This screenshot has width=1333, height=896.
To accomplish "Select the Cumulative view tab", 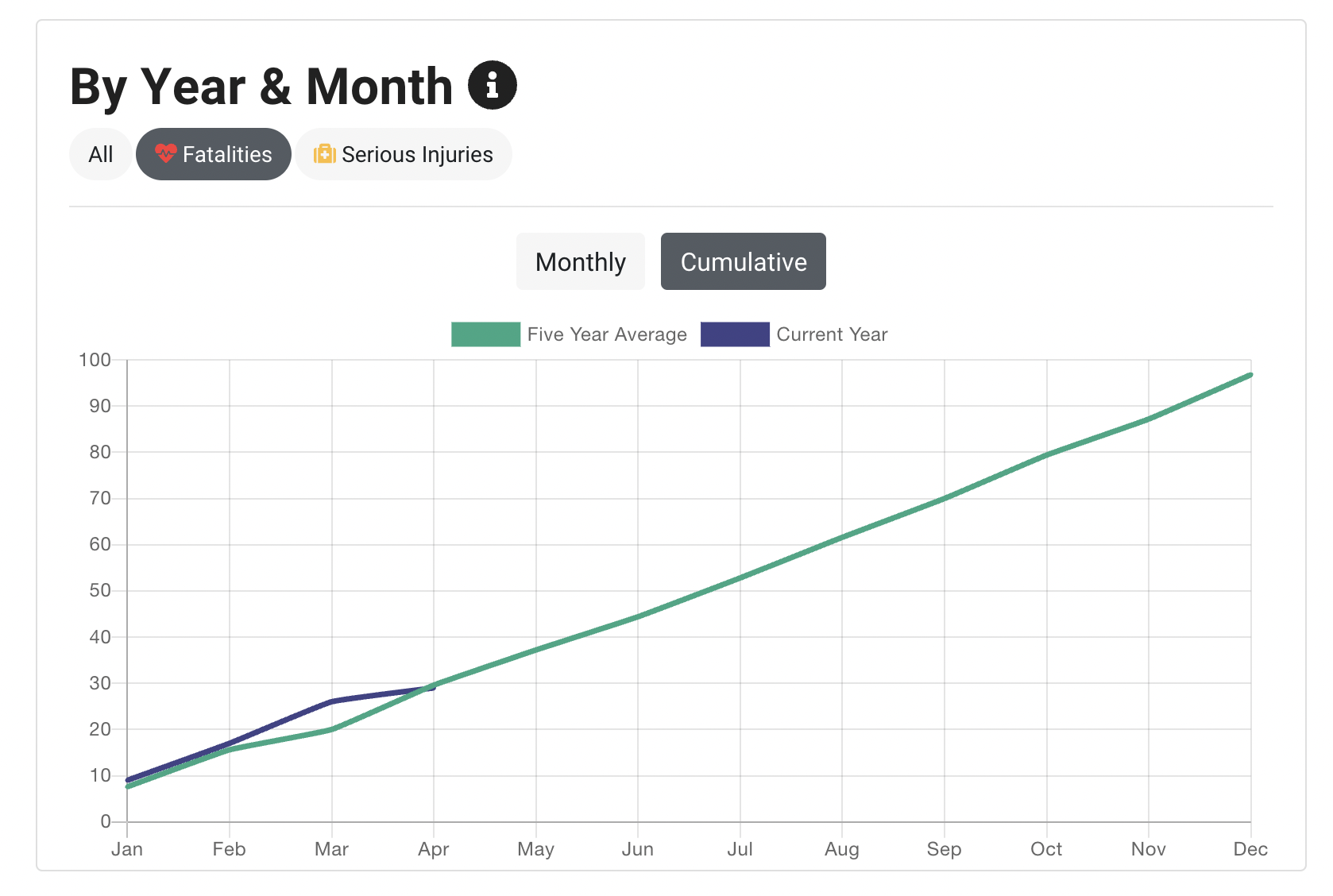I will pos(743,261).
